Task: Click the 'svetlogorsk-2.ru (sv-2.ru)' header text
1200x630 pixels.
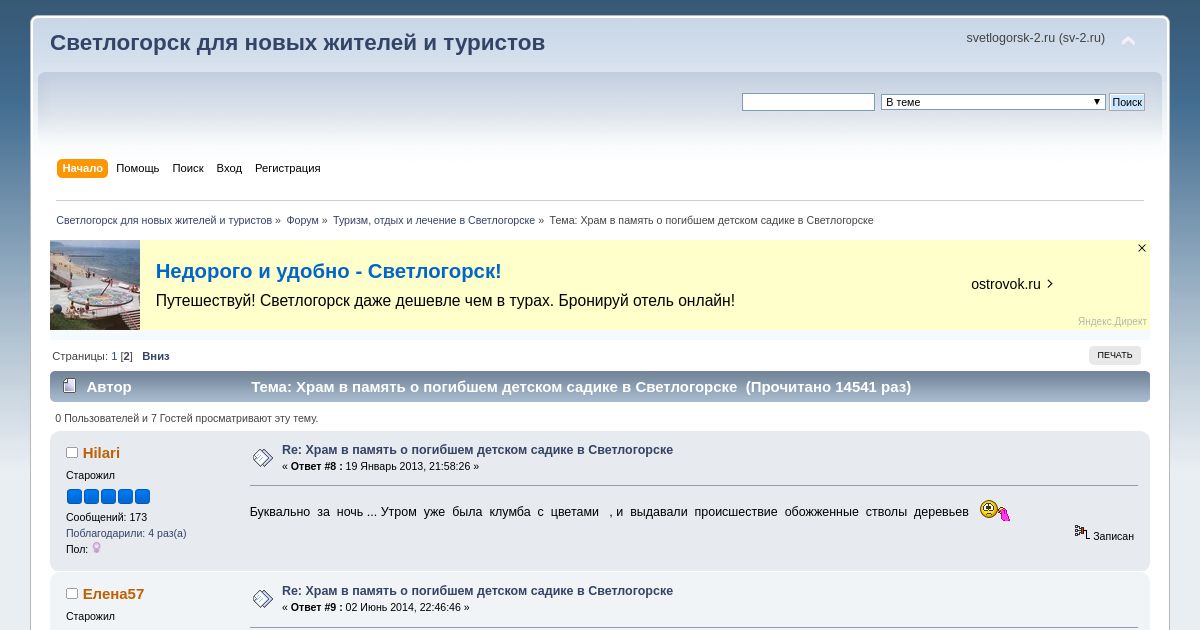Action: coord(1035,38)
